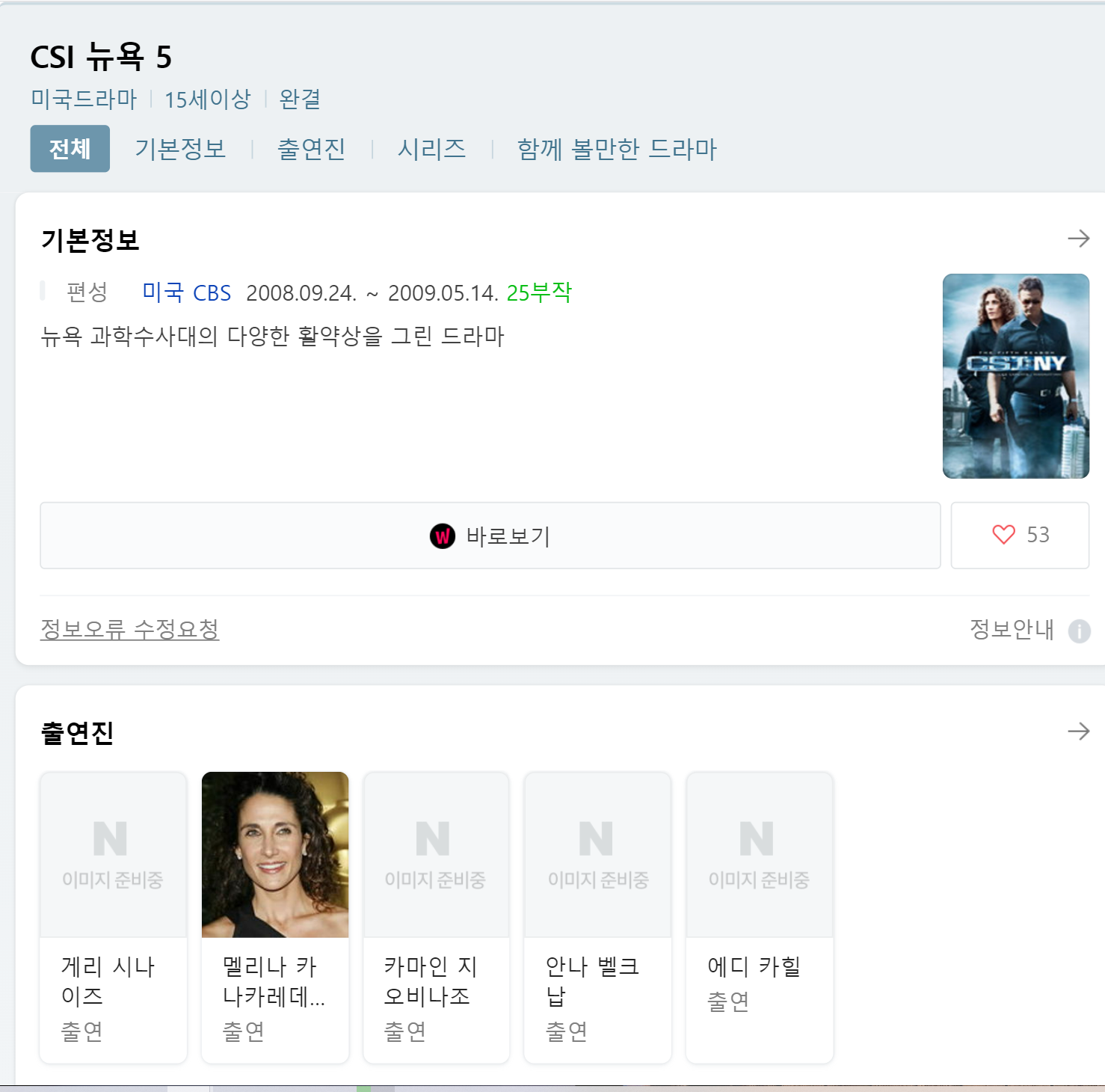Switch to the 기본정보 tab
The width and height of the screenshot is (1105, 1092).
click(180, 149)
